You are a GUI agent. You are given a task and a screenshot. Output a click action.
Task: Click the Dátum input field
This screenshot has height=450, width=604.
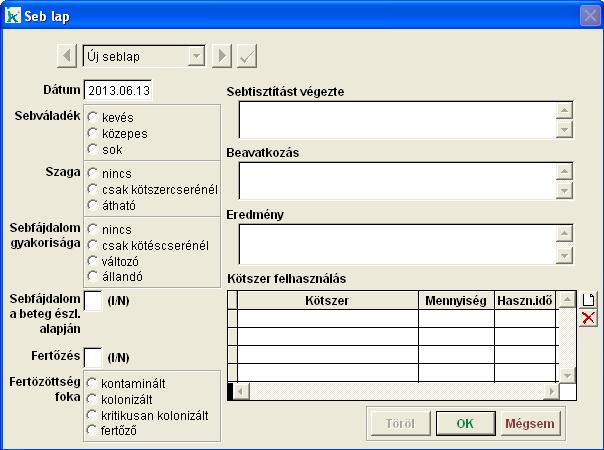118,90
